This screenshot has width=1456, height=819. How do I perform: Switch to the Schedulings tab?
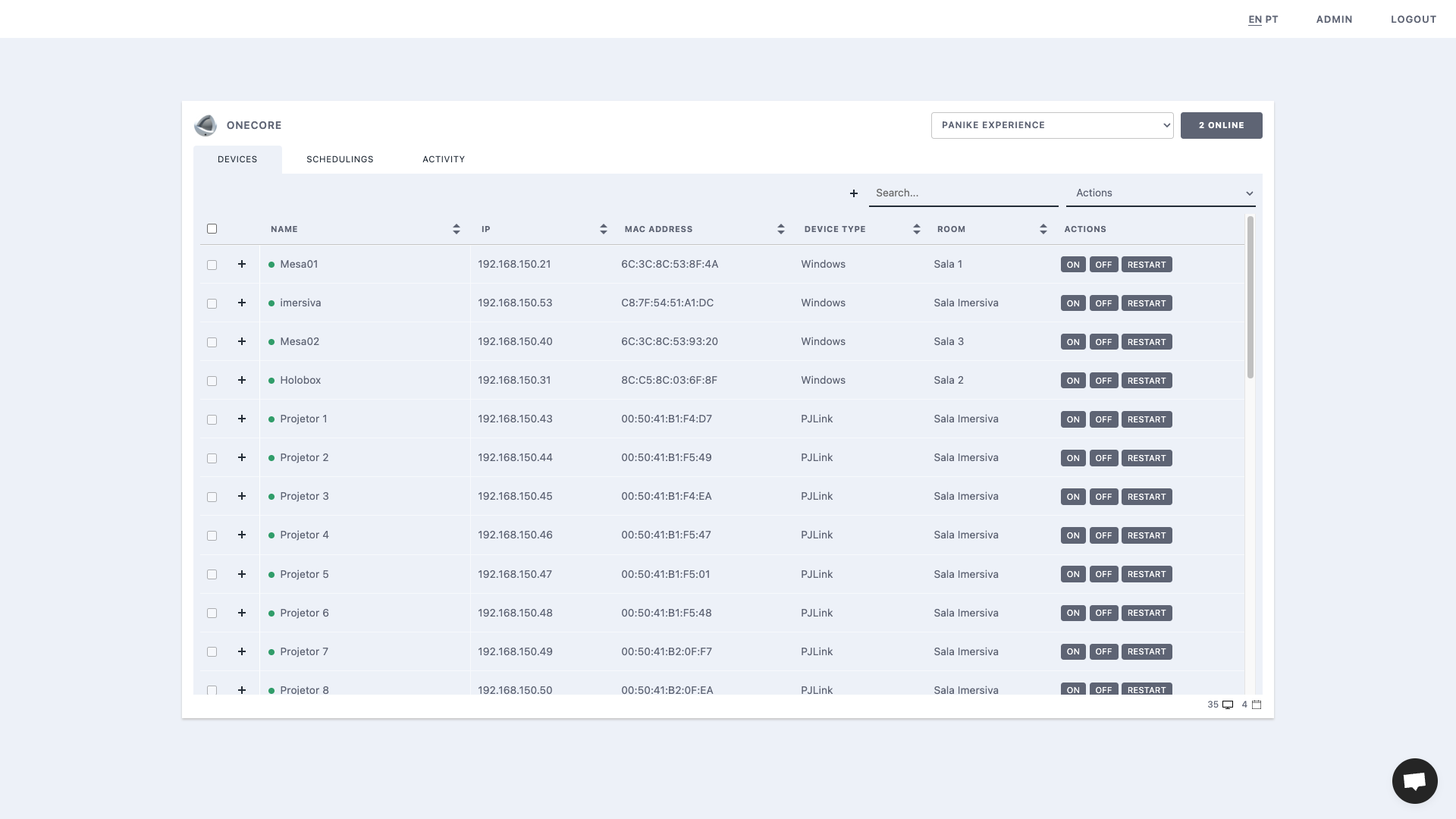point(340,159)
